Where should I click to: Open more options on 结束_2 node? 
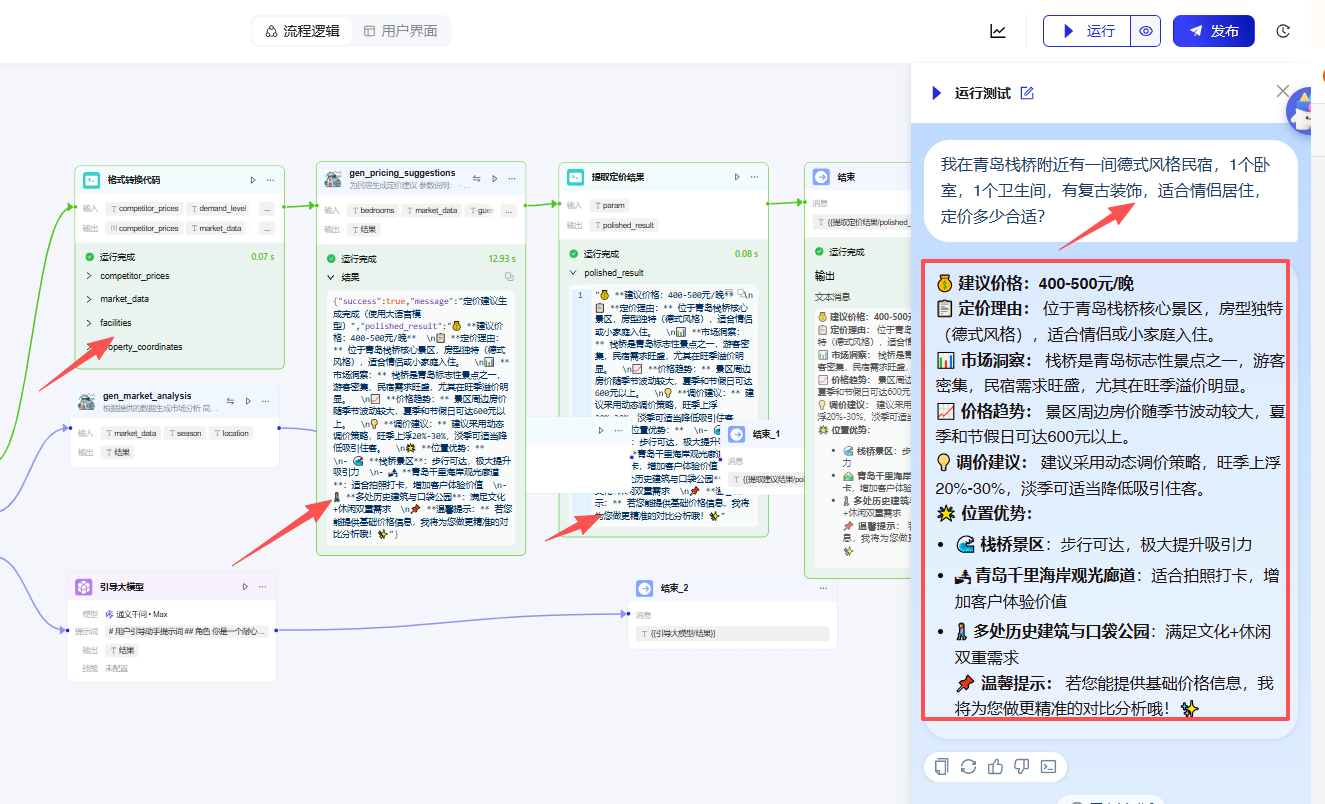[x=823, y=587]
